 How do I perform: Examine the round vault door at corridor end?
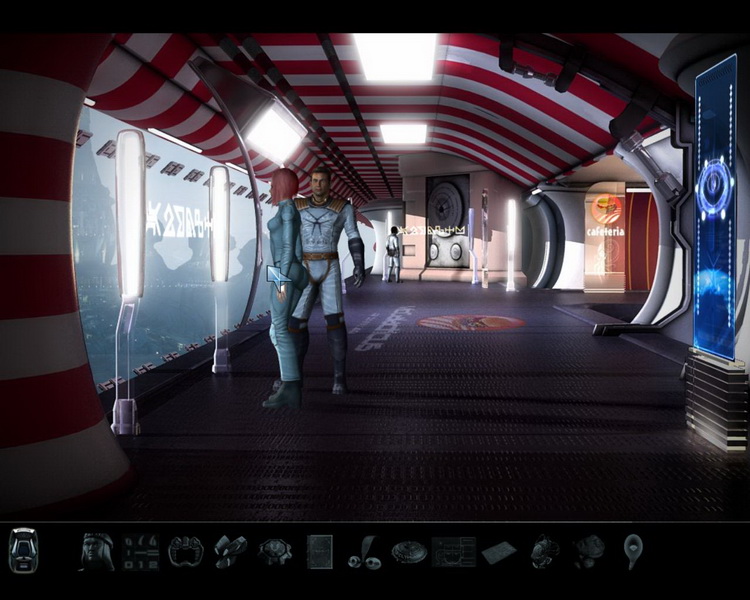(446, 220)
